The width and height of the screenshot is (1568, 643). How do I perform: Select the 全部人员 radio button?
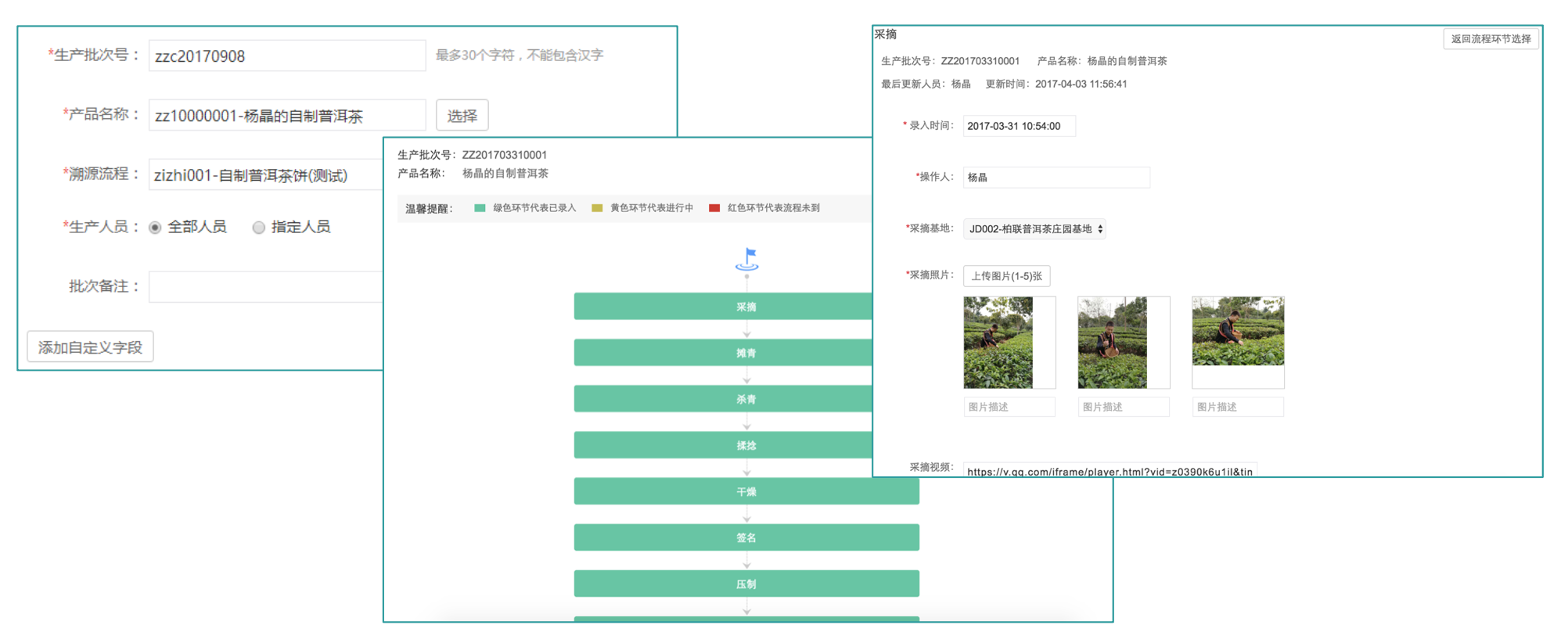tap(155, 228)
